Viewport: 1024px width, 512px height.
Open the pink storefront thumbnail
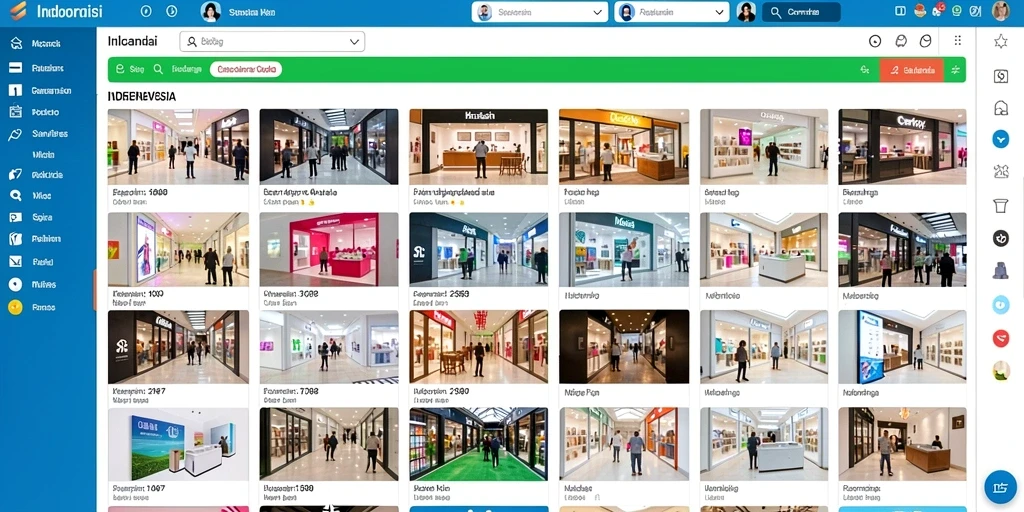tap(328, 249)
